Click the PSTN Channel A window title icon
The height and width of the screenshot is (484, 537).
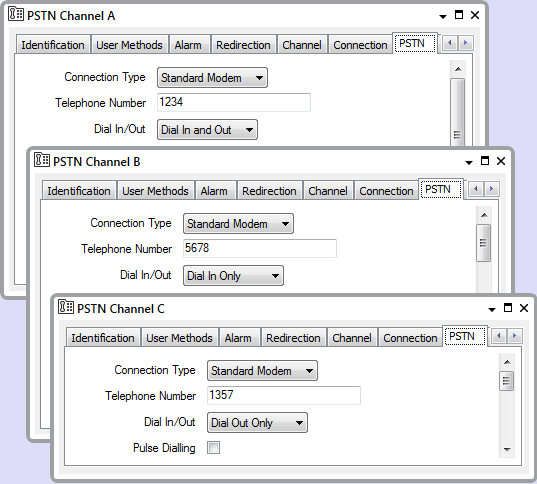click(16, 14)
